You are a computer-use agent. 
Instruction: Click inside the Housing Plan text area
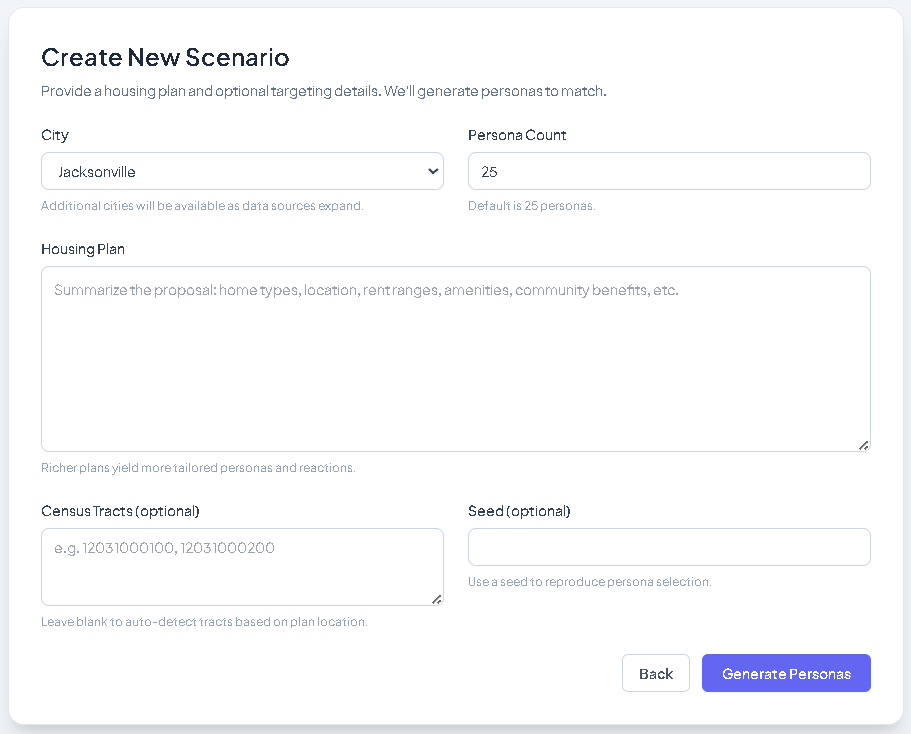point(455,358)
